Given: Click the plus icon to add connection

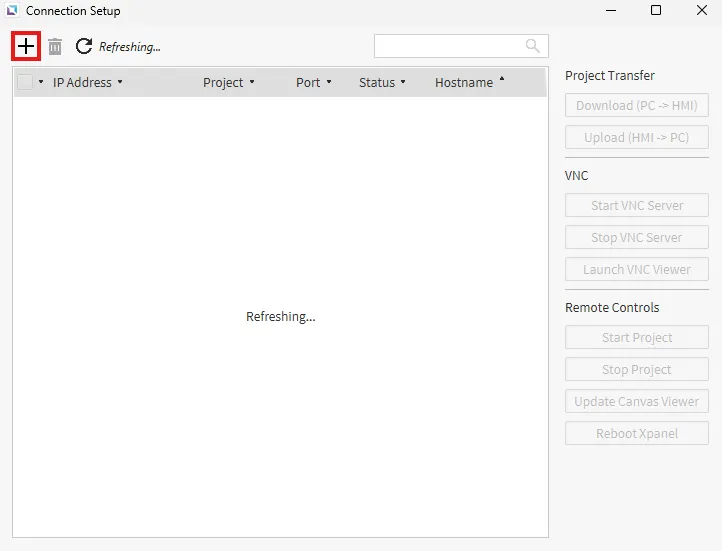Looking at the screenshot, I should tap(26, 46).
